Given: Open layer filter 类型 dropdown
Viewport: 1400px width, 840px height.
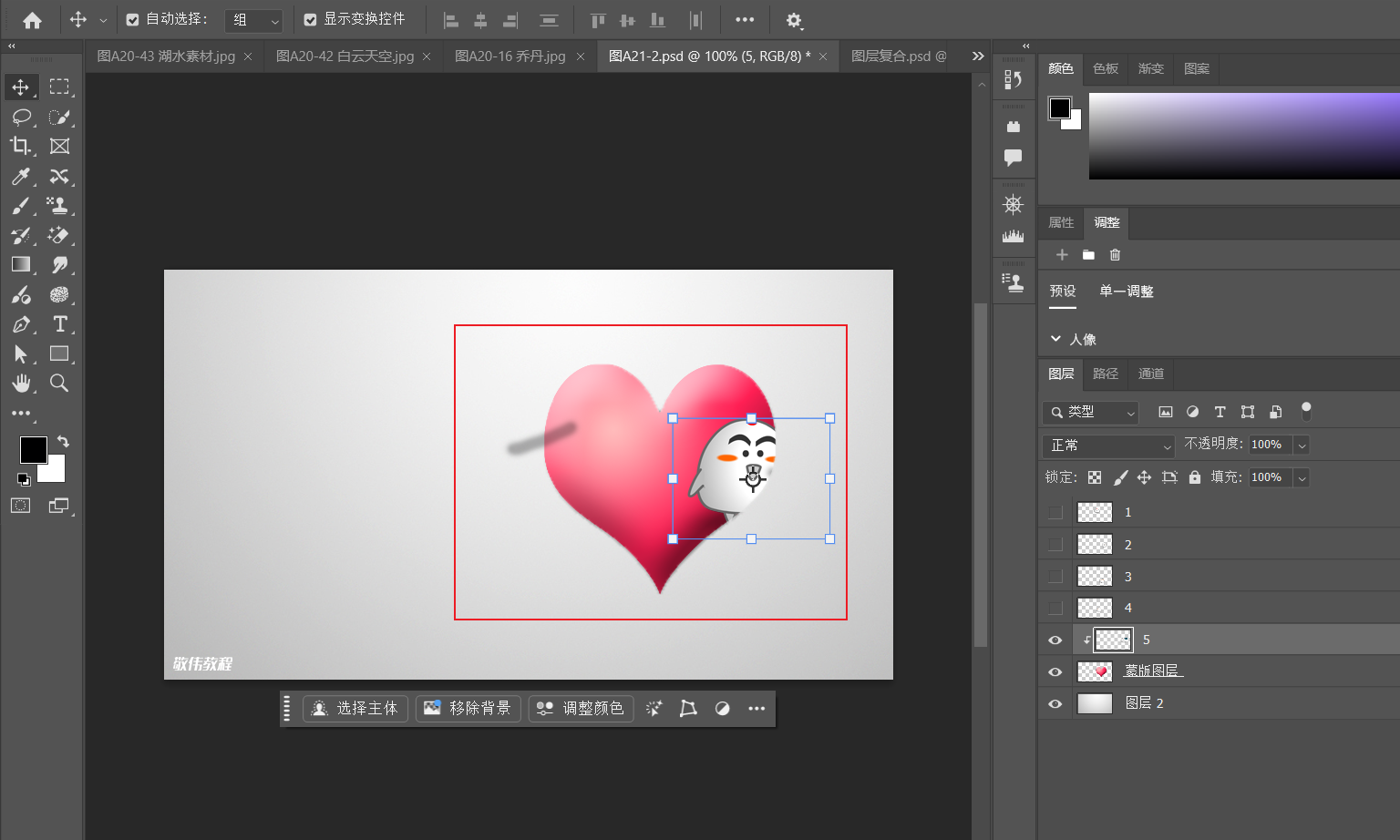Looking at the screenshot, I should pyautogui.click(x=1091, y=413).
